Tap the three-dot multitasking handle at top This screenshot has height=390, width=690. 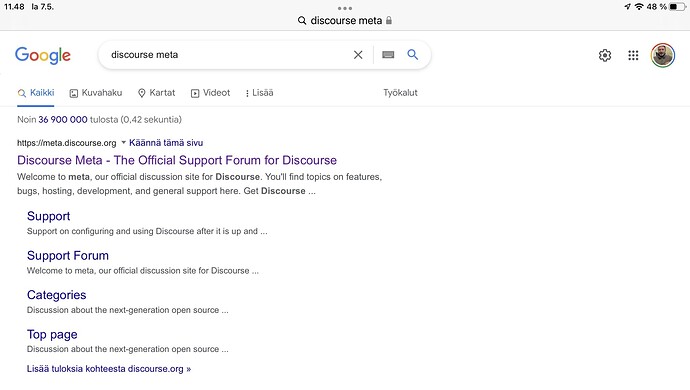pyautogui.click(x=345, y=8)
